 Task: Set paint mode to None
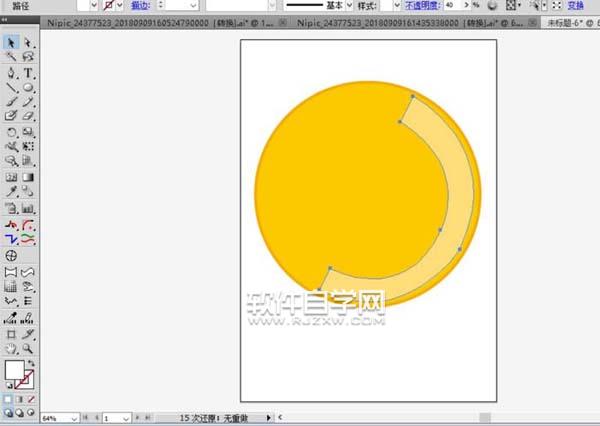(31, 400)
